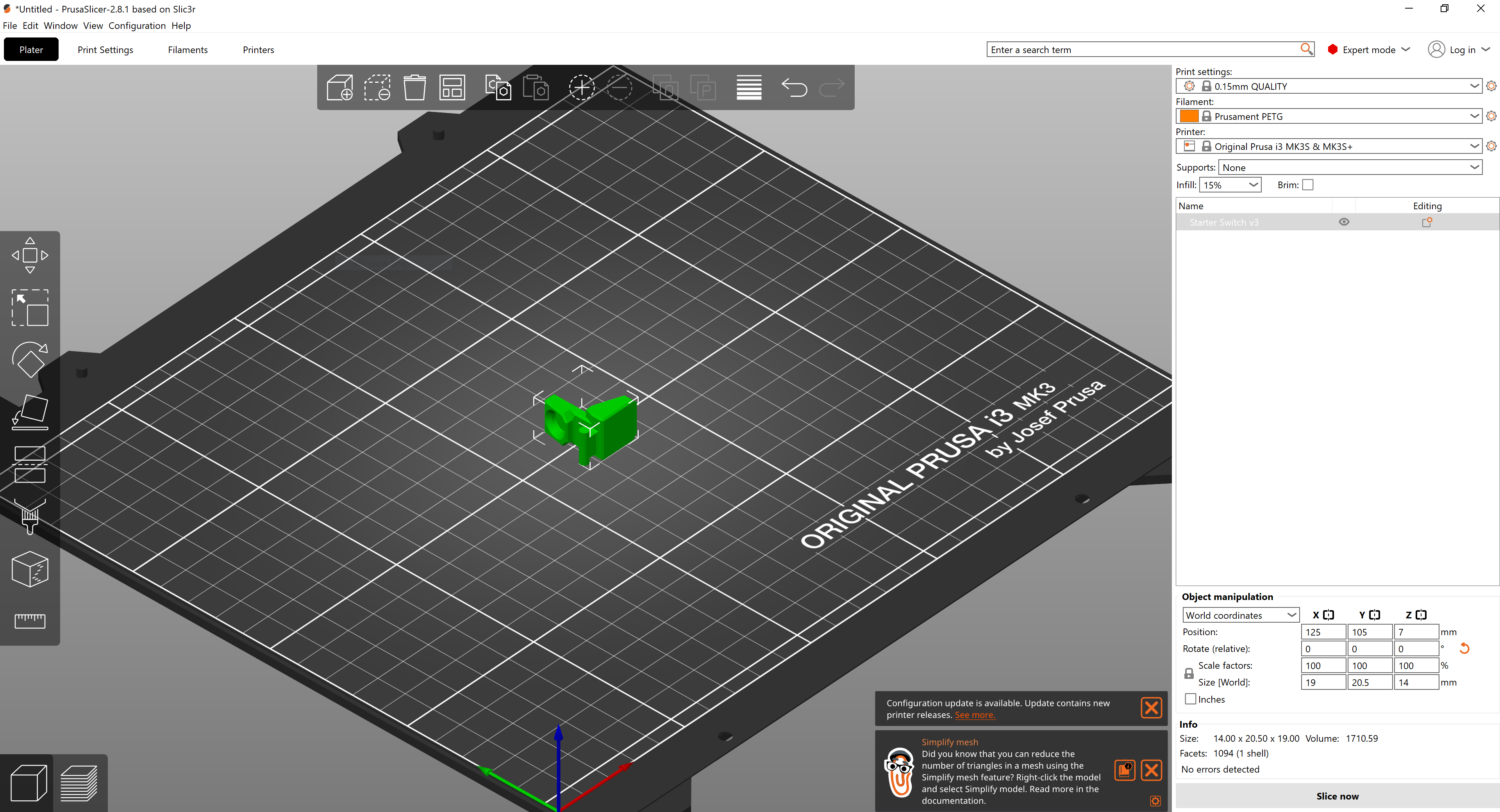
Task: Click the Delete selected trash icon
Action: (414, 87)
